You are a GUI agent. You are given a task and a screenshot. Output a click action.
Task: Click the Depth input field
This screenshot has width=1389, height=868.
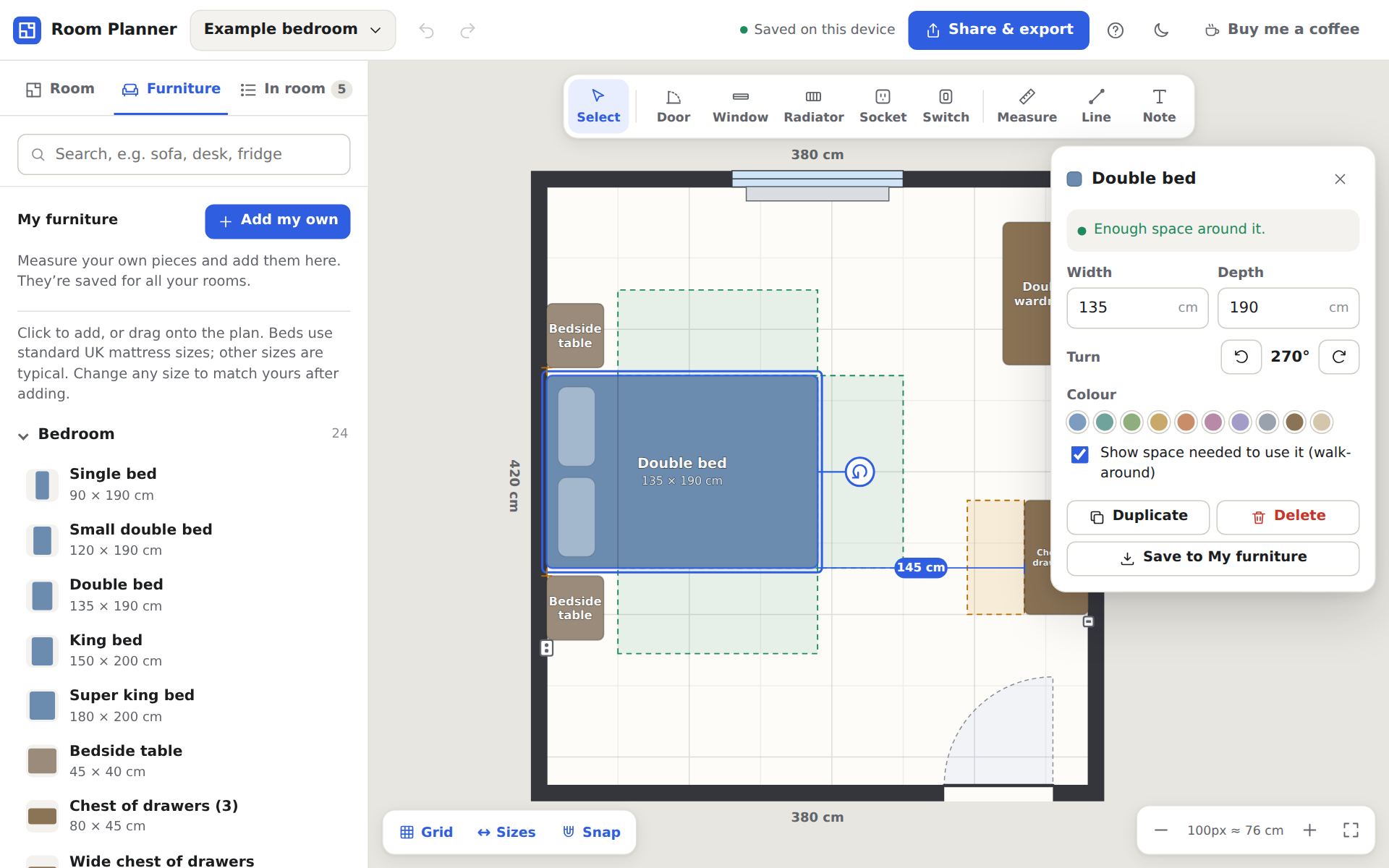pos(1288,308)
